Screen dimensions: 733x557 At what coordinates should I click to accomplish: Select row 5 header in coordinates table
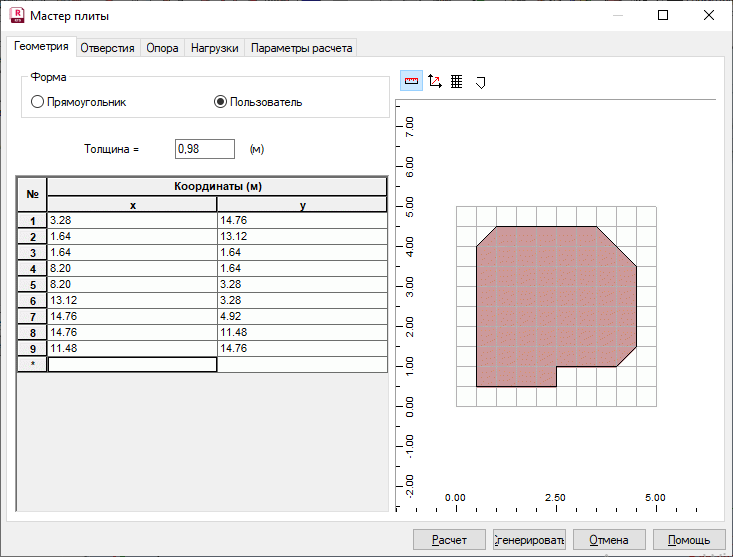click(32, 285)
